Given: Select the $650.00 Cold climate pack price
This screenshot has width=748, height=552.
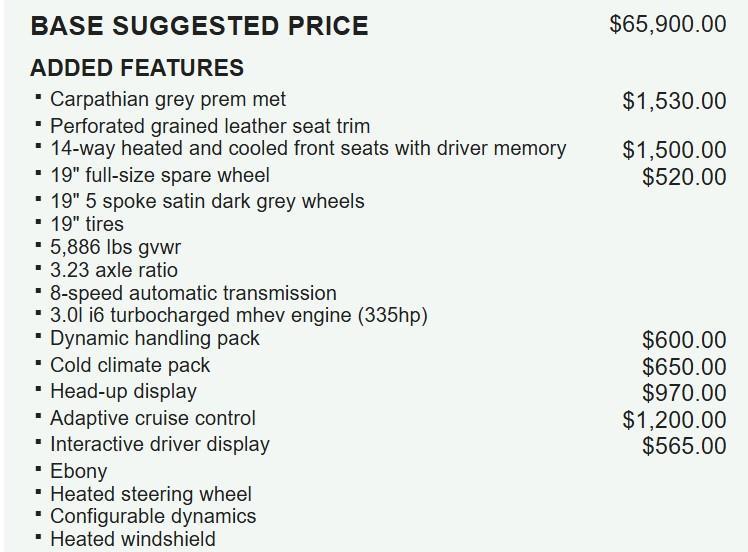Looking at the screenshot, I should click(684, 367).
